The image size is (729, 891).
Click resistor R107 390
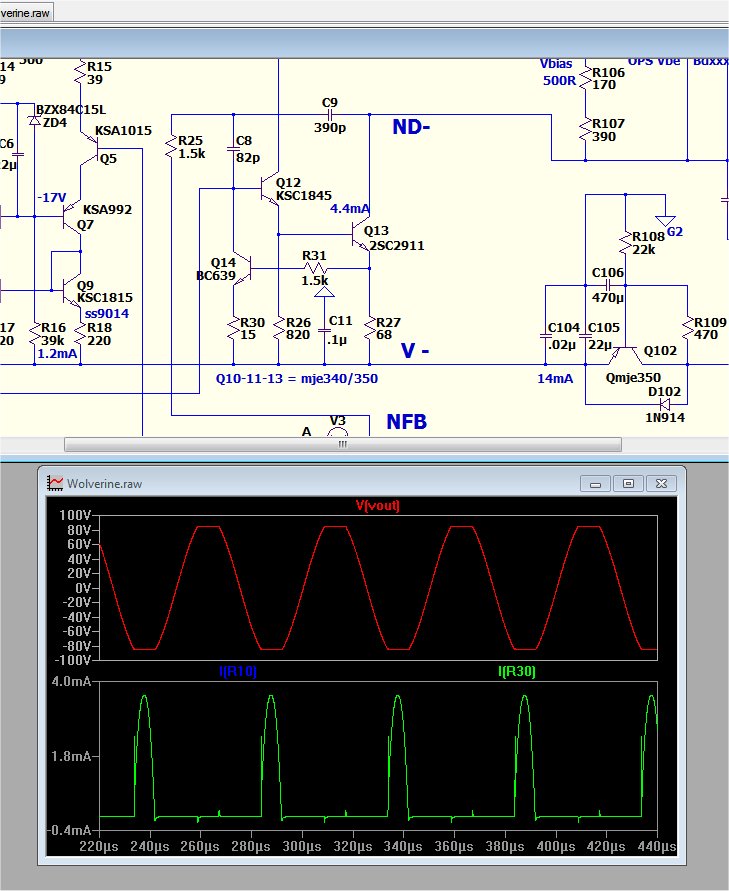[585, 130]
